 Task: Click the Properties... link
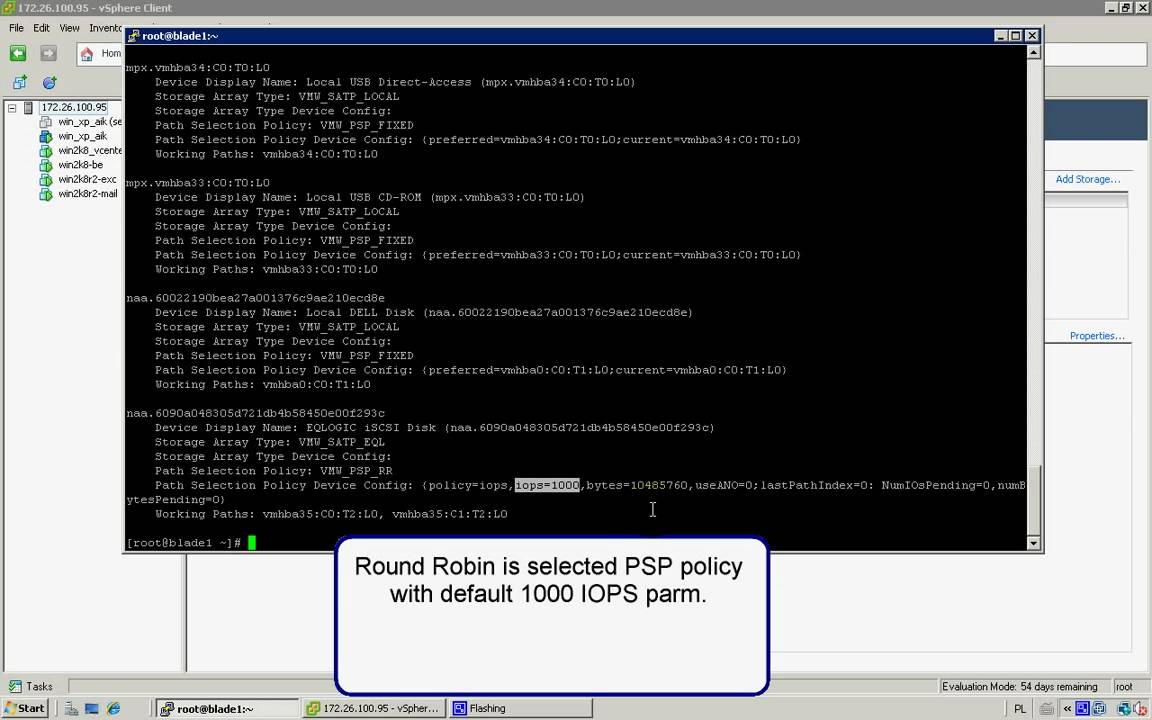coord(1097,336)
